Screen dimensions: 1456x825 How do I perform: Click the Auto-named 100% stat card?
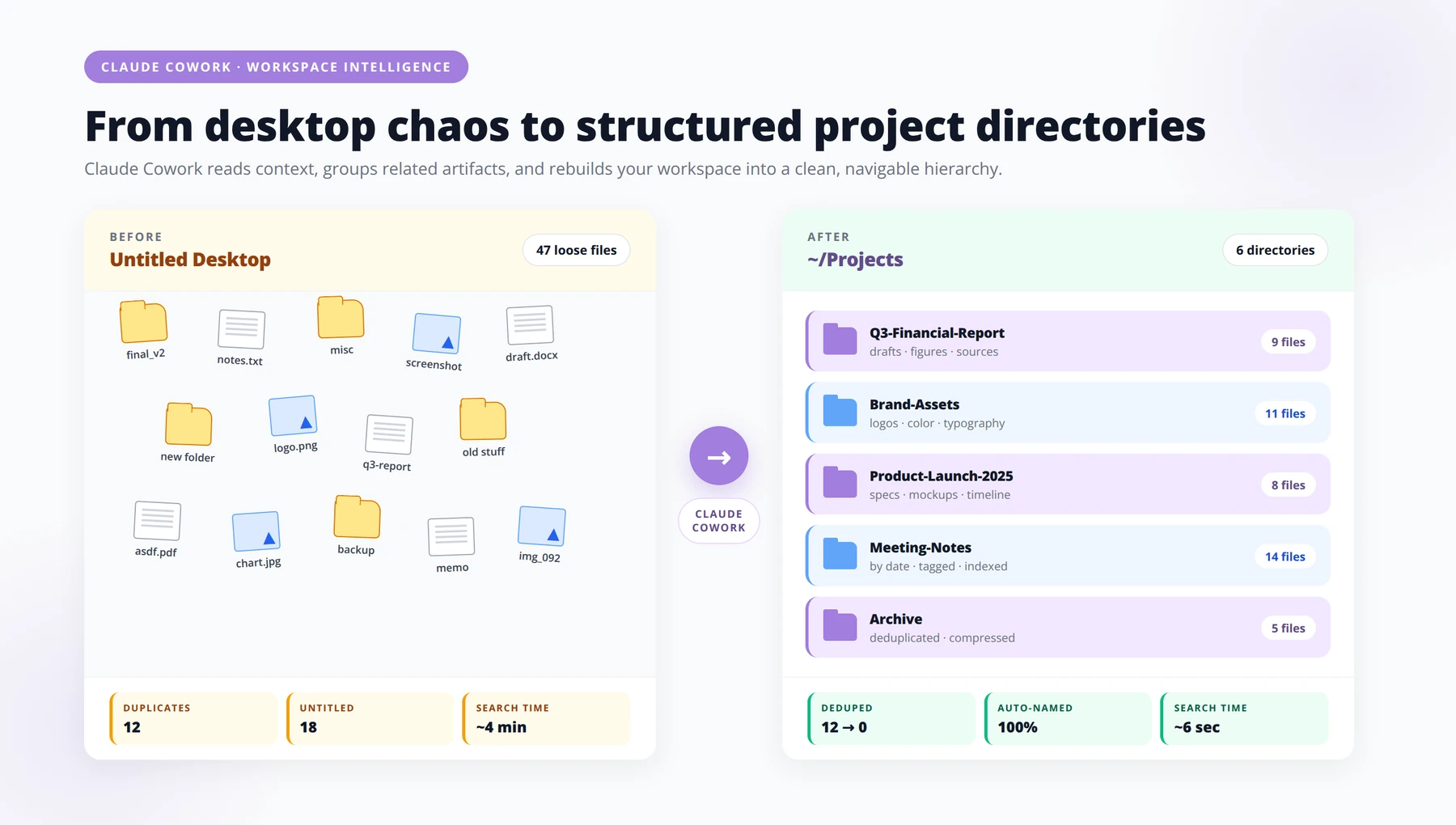coord(1068,718)
